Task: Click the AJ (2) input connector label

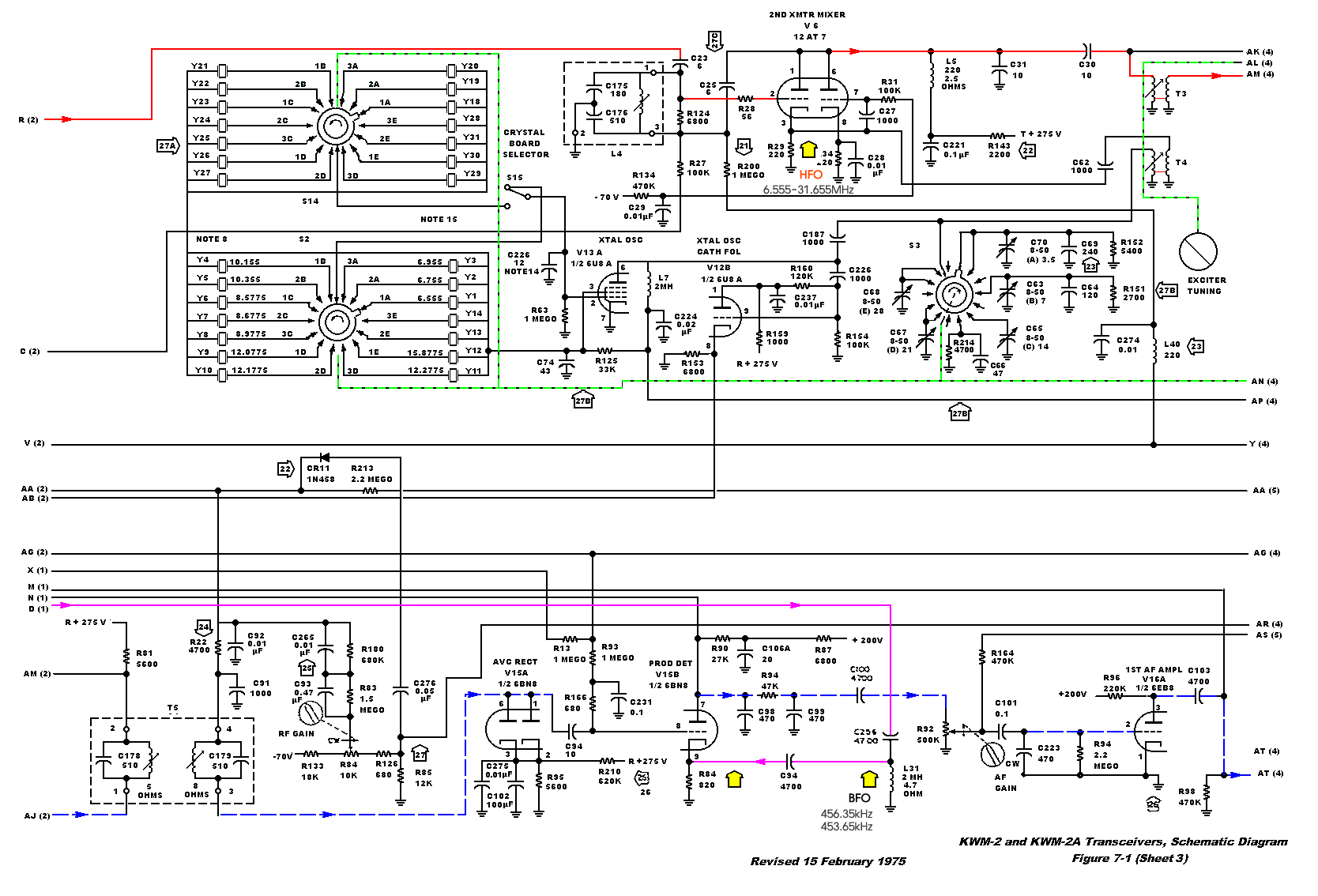Action: tap(36, 815)
